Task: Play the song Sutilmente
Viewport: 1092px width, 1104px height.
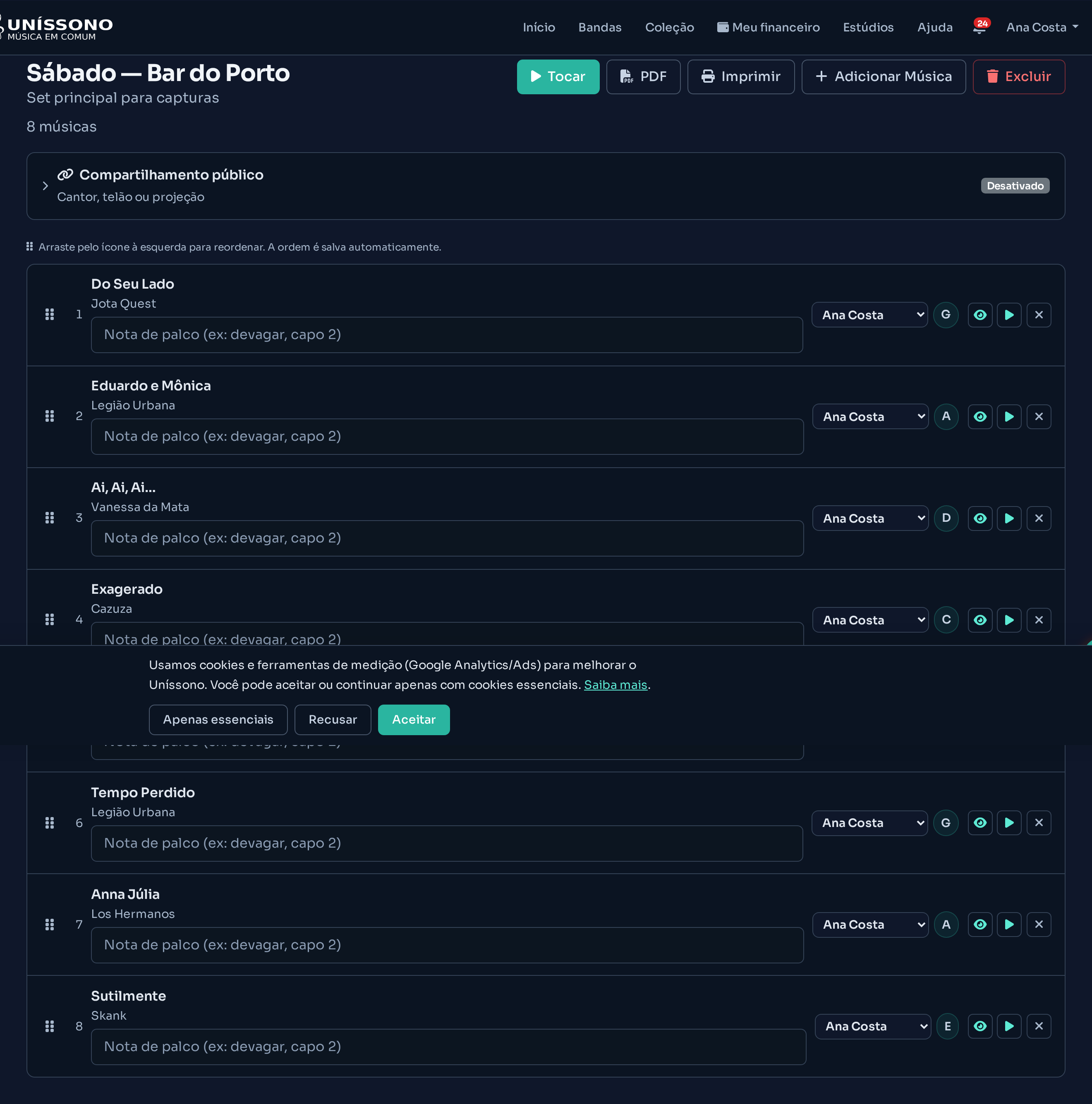Action: tap(1009, 1026)
